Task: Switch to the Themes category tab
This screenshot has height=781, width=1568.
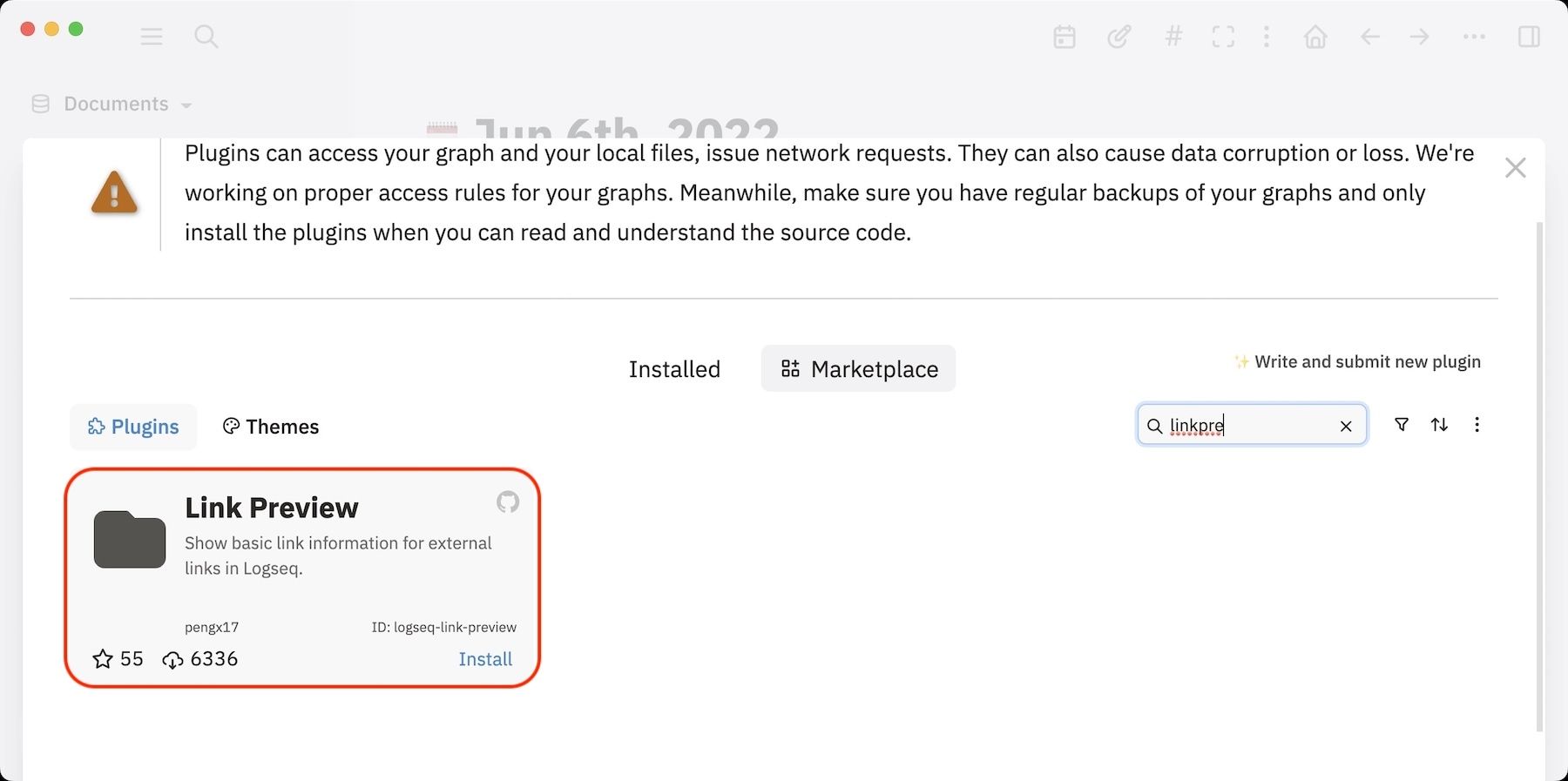Action: [271, 427]
